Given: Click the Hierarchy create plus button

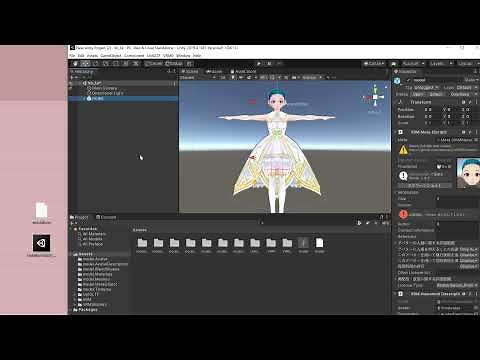Looking at the screenshot, I should coord(72,77).
